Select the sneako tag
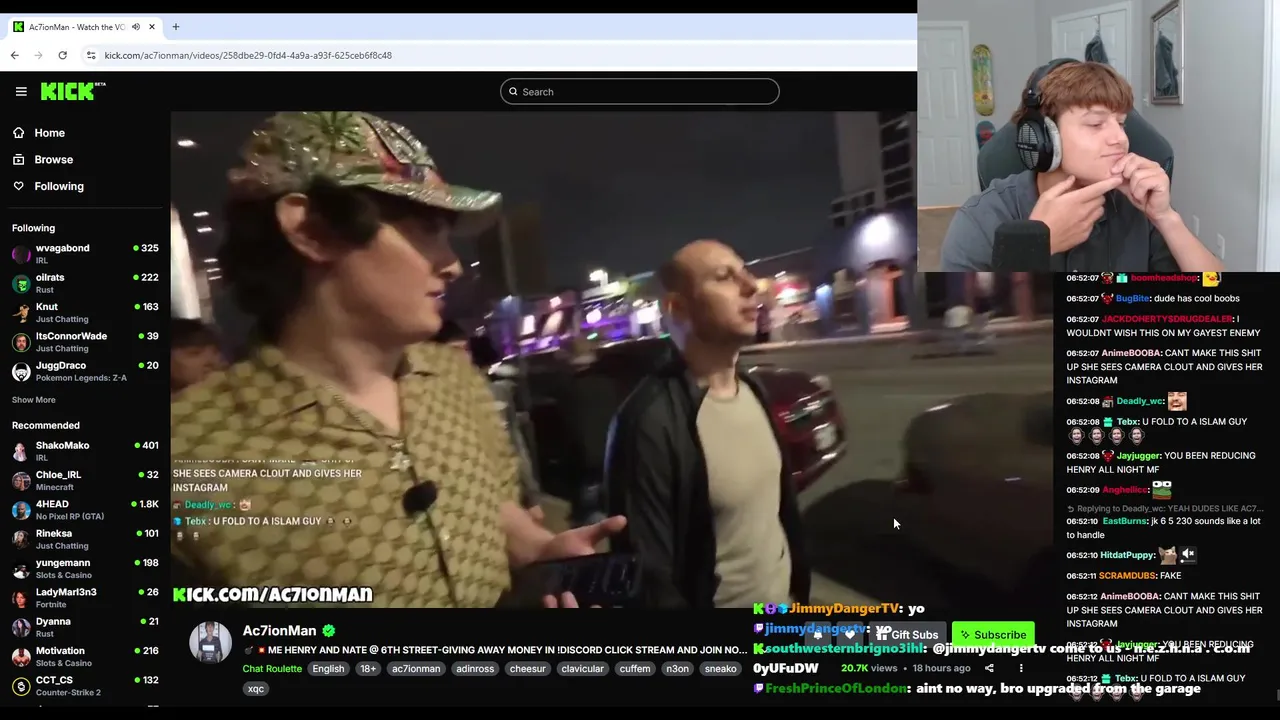This screenshot has height=720, width=1280. (720, 669)
